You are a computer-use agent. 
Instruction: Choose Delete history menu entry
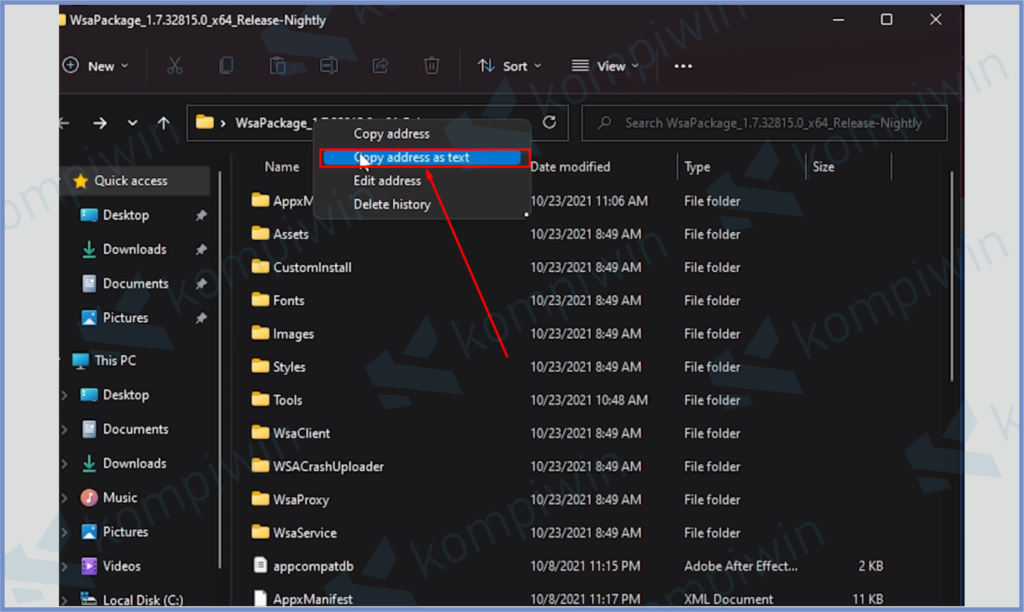click(392, 205)
